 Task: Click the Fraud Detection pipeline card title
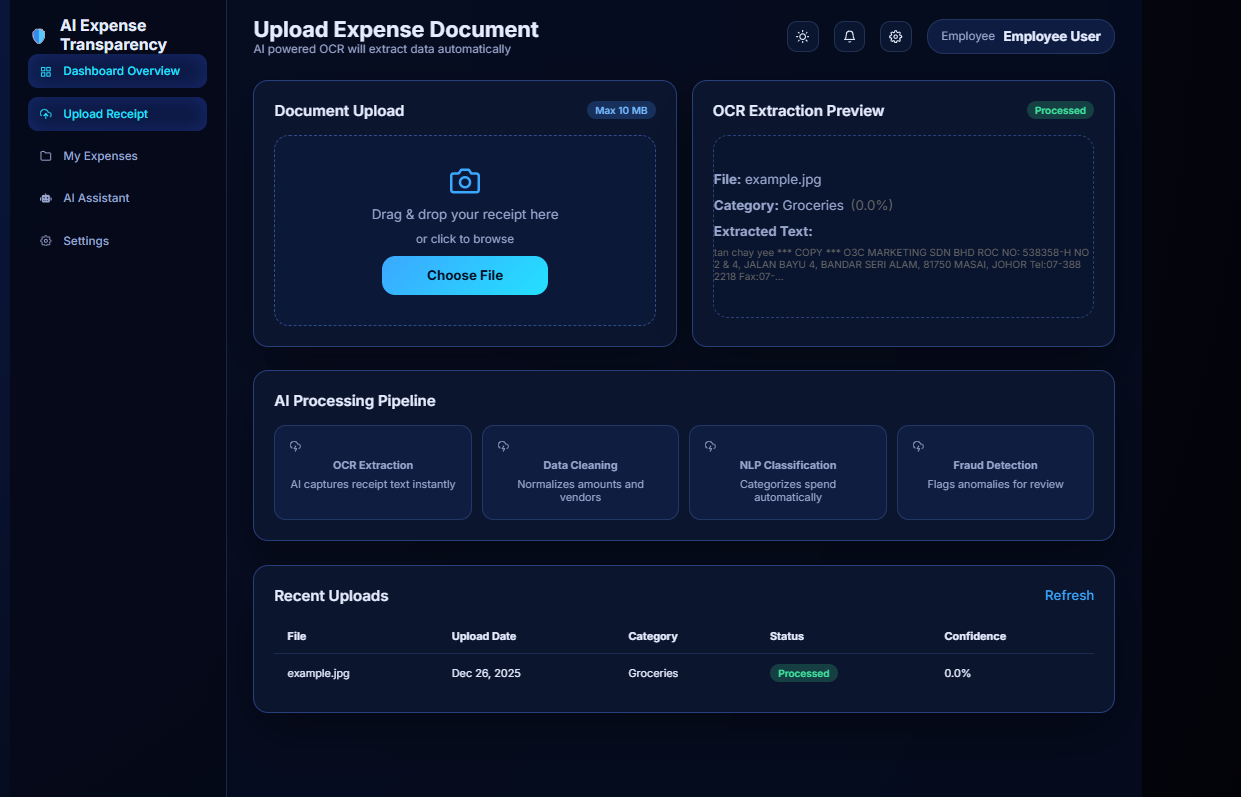[995, 465]
